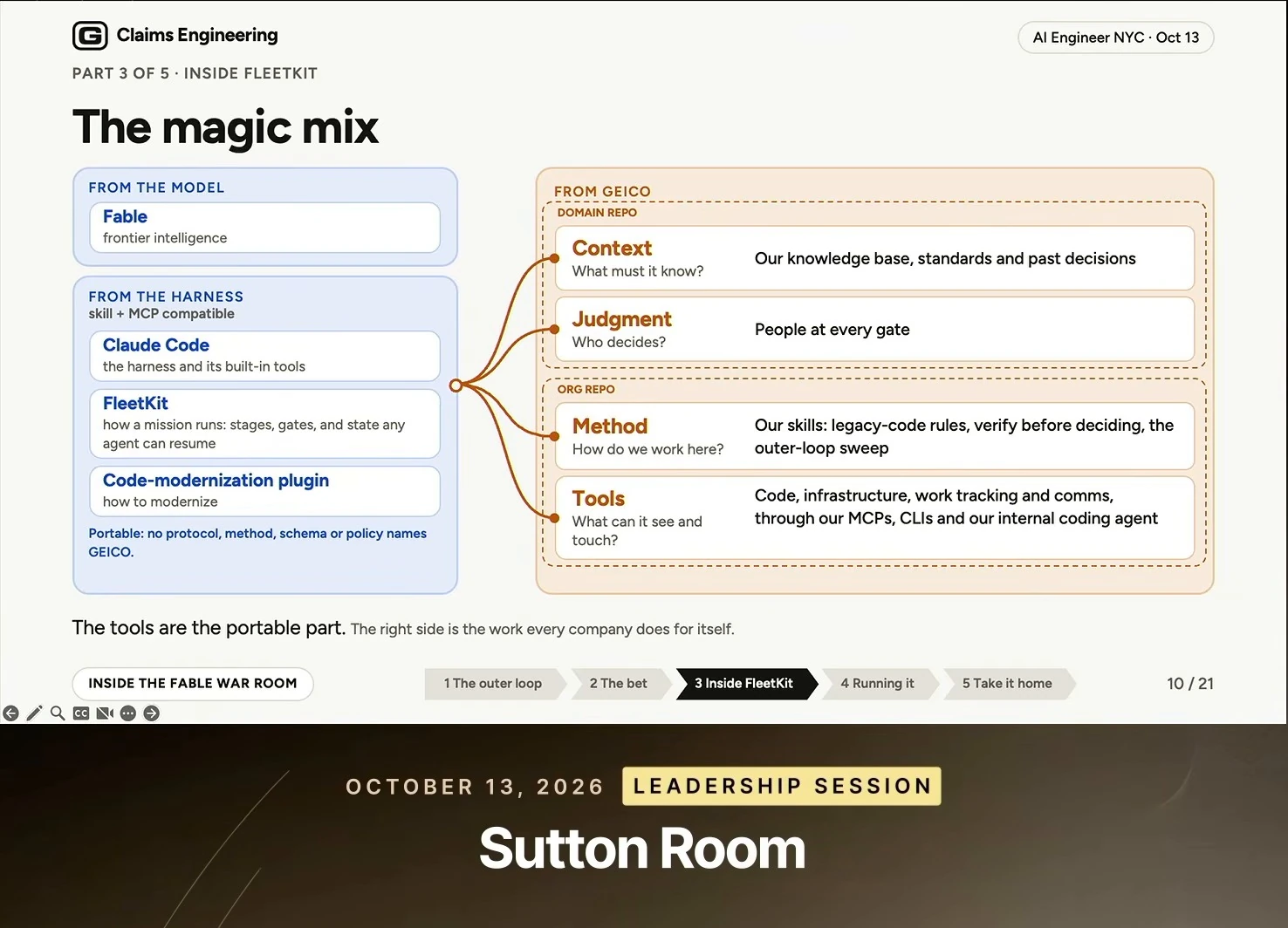The image size is (1288, 928).
Task: Toggle the camera-off video icon
Action: 105,713
